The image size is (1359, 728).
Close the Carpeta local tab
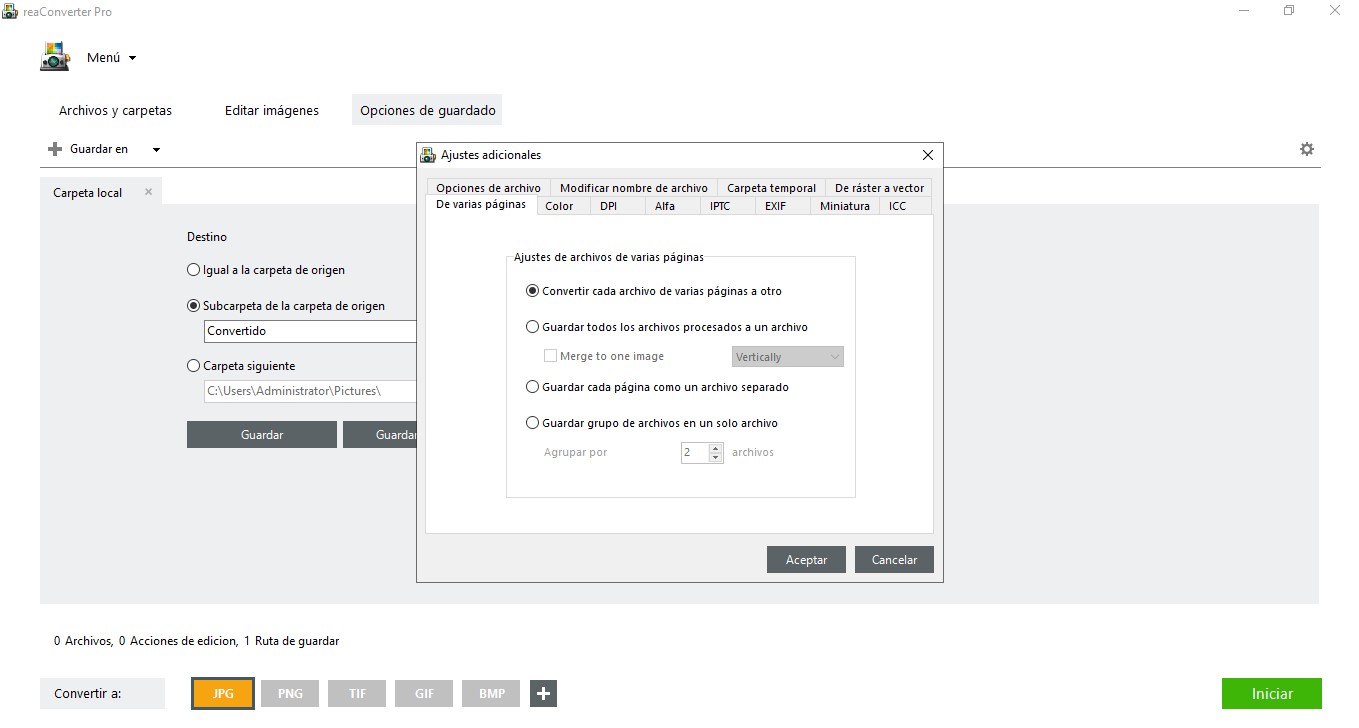pos(148,192)
